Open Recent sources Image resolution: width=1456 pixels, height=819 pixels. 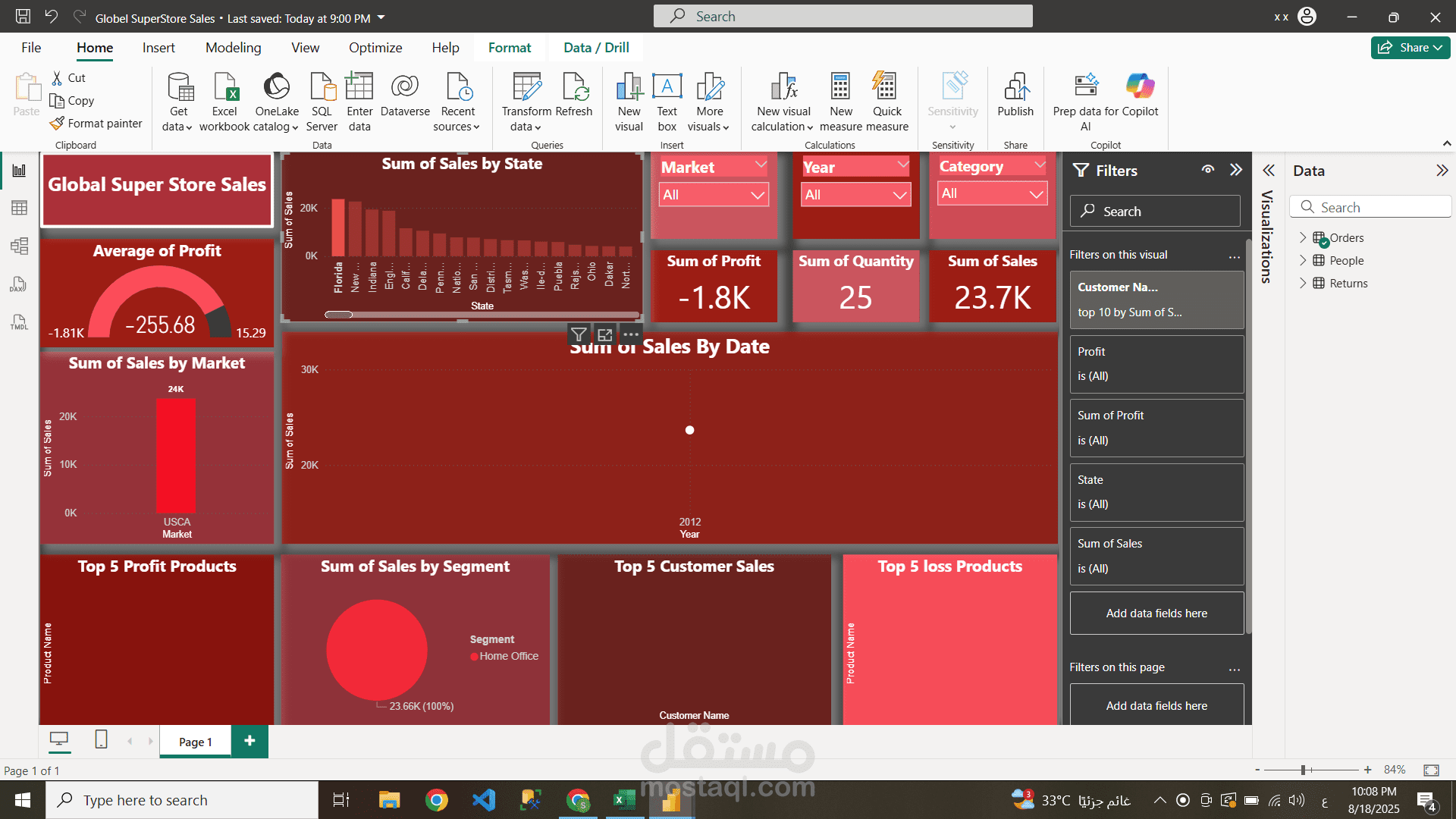tap(457, 102)
